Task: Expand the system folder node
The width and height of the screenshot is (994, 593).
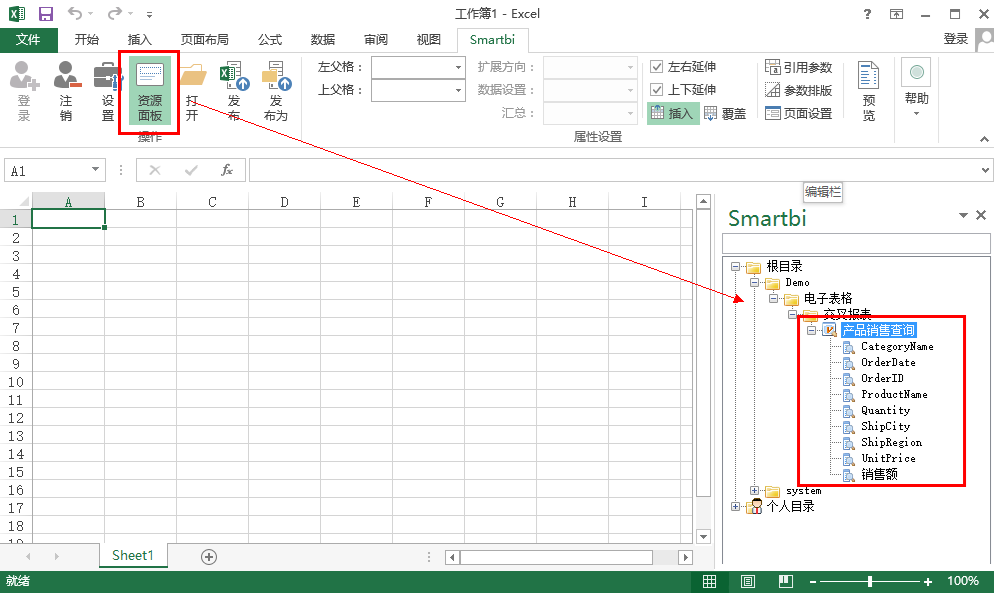Action: click(754, 490)
